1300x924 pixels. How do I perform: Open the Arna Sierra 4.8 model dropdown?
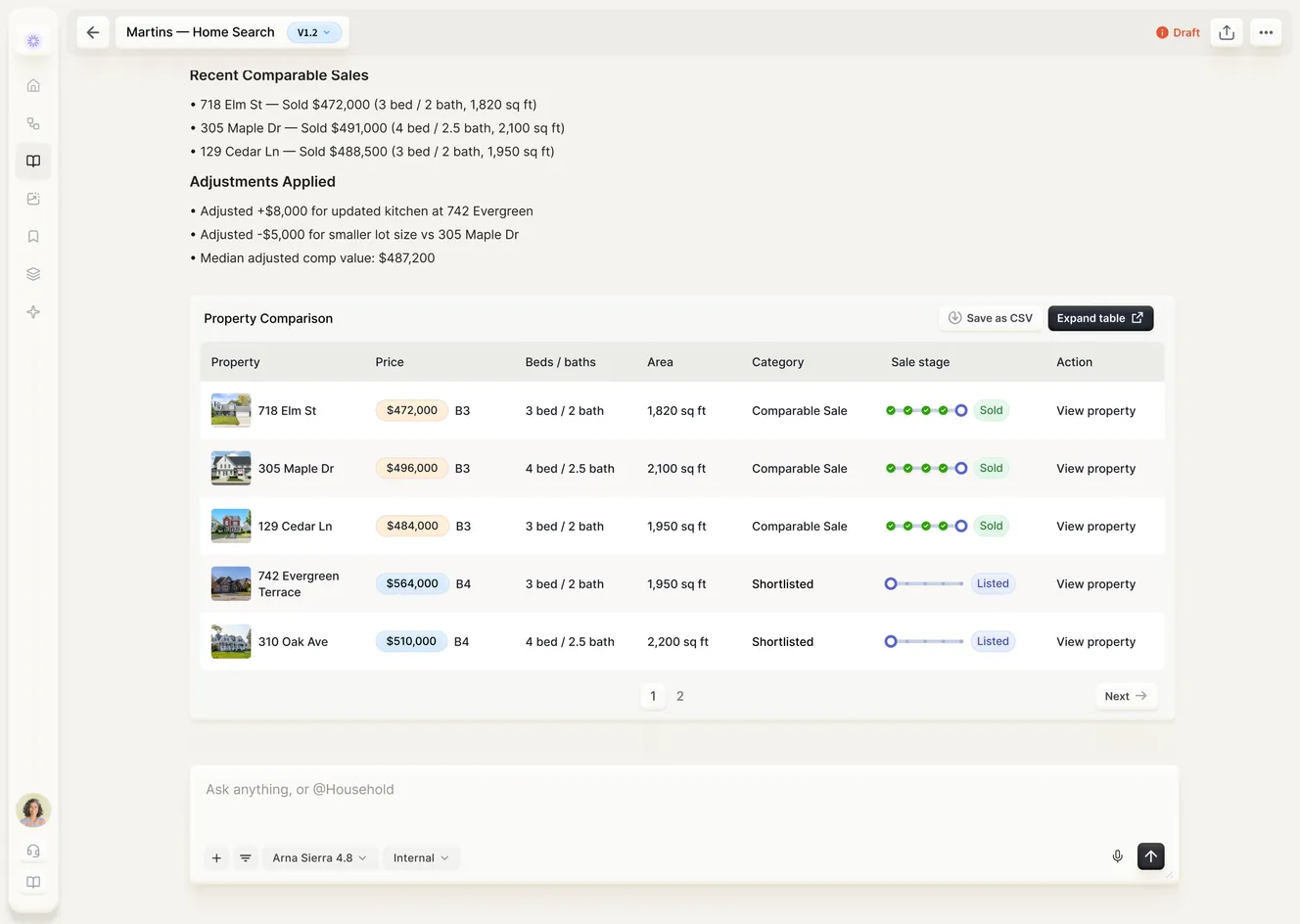pyautogui.click(x=320, y=857)
